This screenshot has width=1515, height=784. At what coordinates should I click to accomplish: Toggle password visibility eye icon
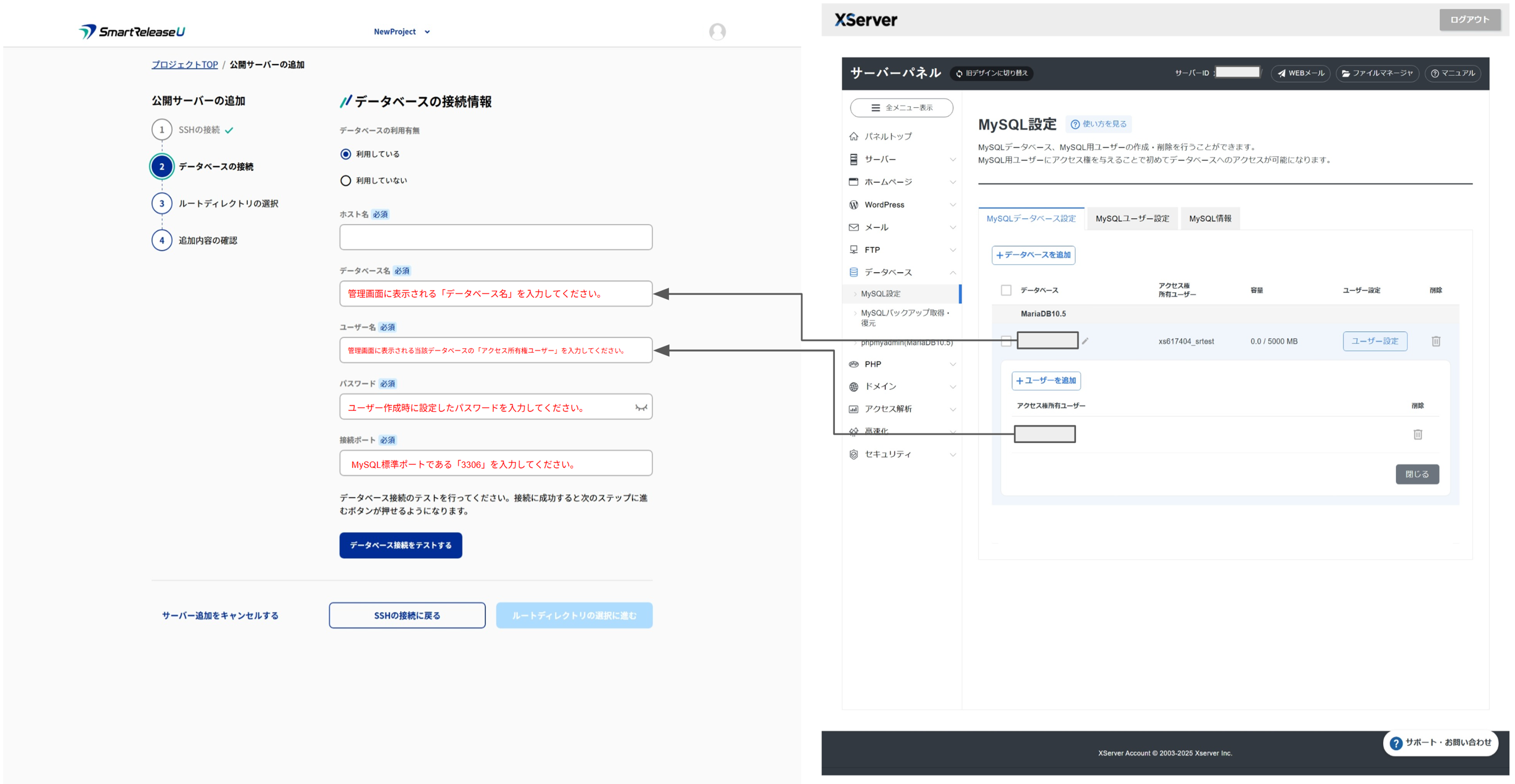tap(640, 407)
